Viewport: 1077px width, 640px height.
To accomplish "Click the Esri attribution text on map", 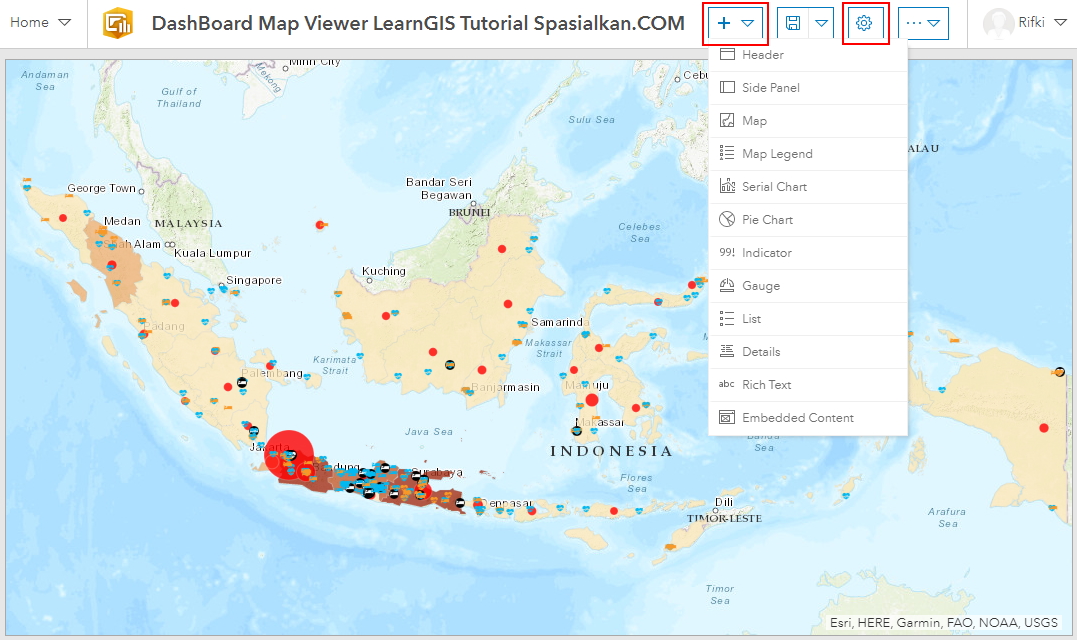I will point(944,623).
